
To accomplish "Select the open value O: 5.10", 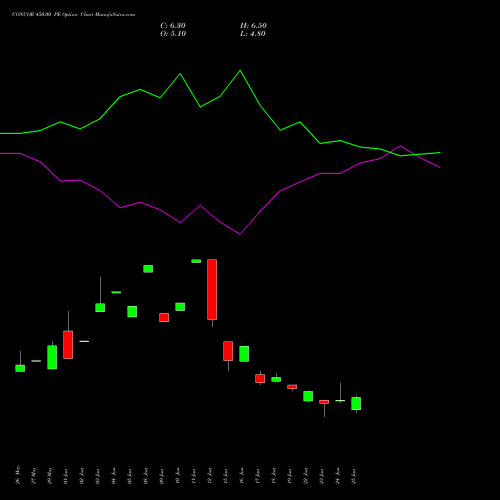I will click(x=173, y=34).
